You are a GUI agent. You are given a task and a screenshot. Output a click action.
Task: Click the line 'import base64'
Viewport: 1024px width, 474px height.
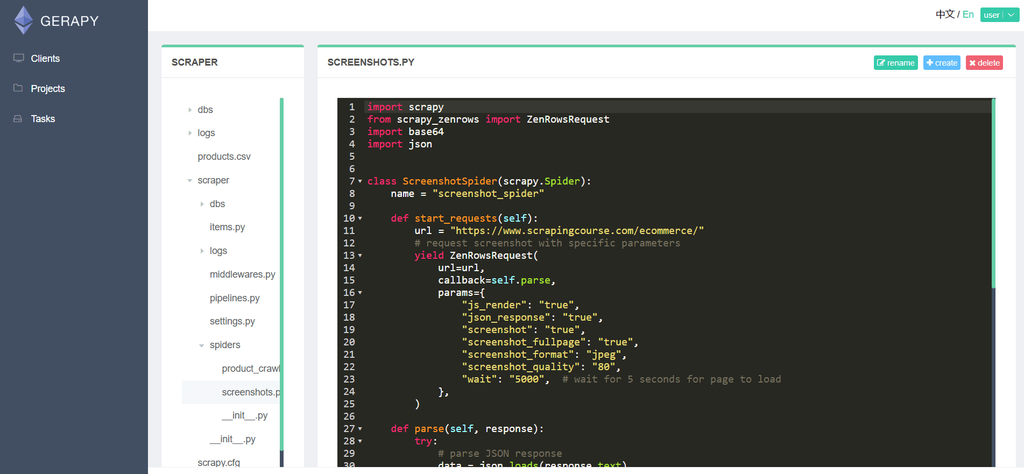(x=406, y=131)
